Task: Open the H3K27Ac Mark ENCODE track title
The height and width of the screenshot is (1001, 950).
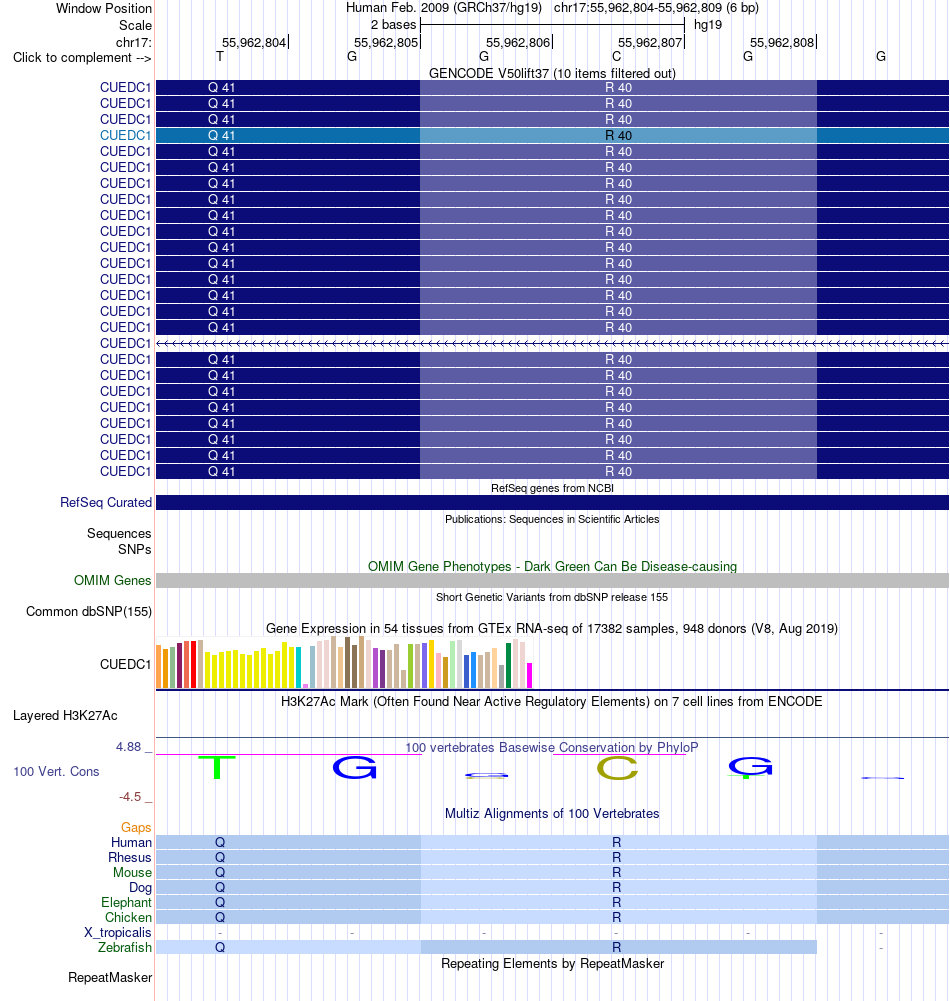Action: point(552,702)
